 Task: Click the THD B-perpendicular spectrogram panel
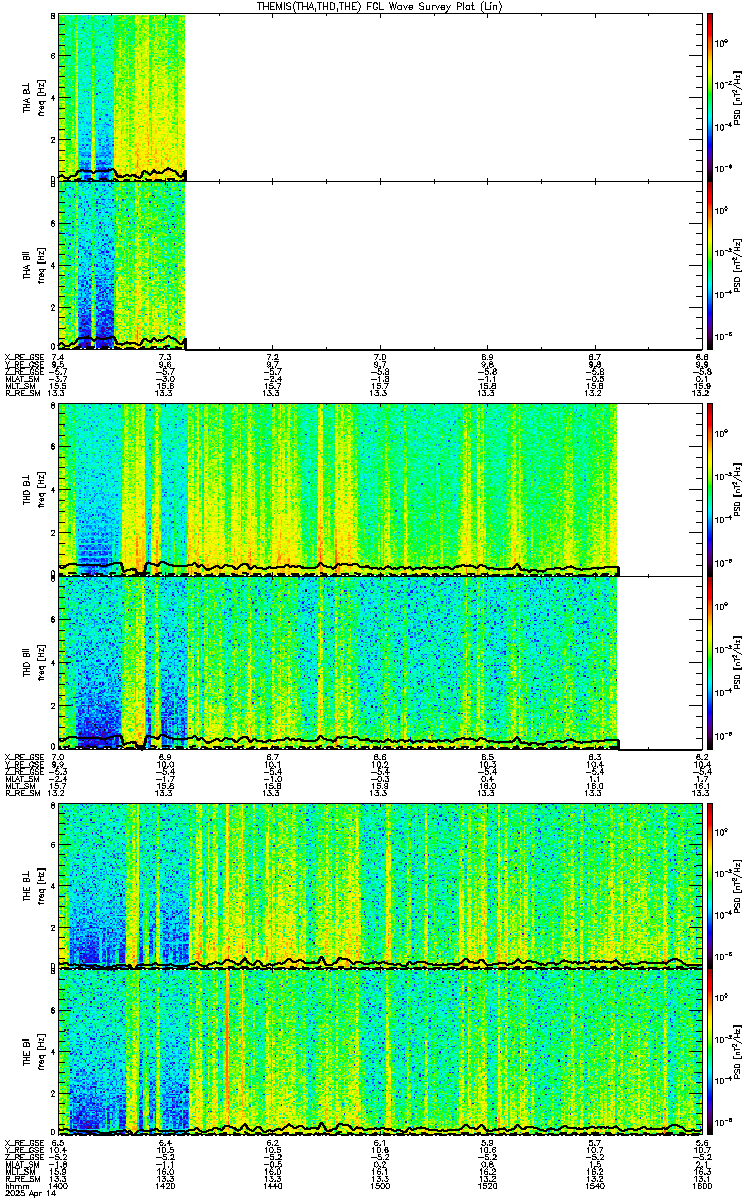(380, 490)
